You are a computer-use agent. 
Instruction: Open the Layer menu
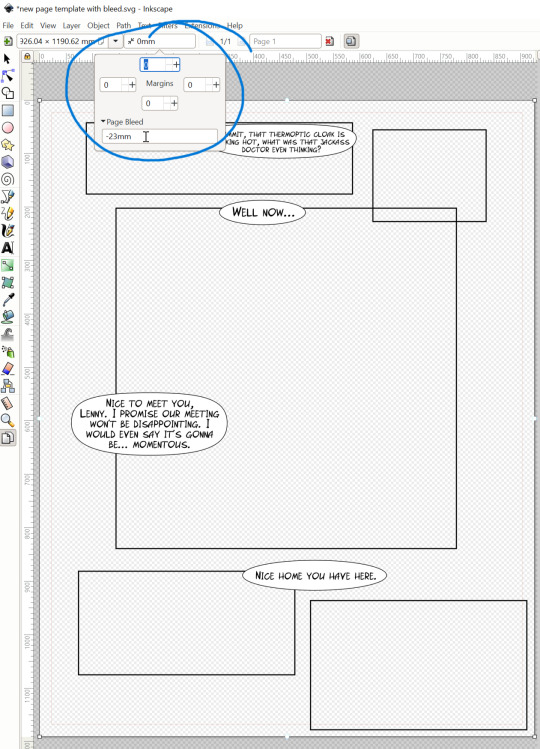pyautogui.click(x=71, y=25)
